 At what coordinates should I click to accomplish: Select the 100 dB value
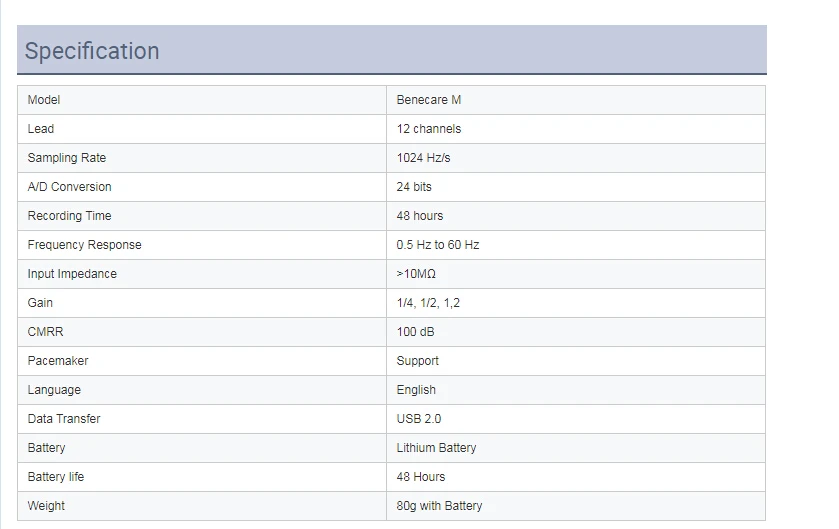pyautogui.click(x=415, y=332)
